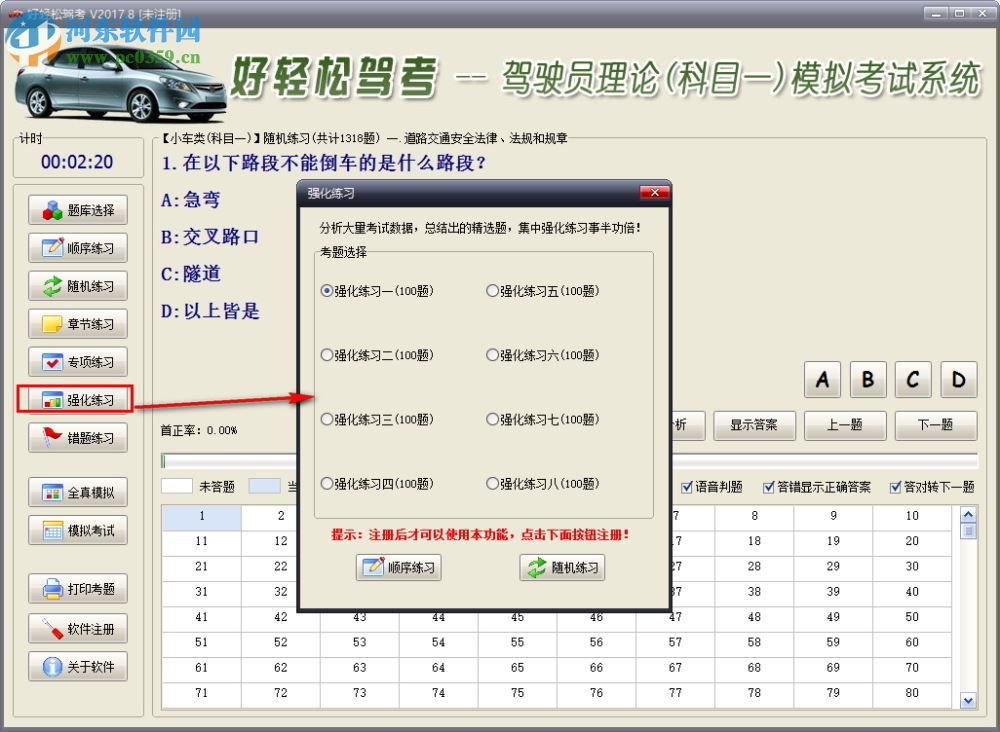
Task: Launch 全真模拟 full simulation mode
Action: pyautogui.click(x=77, y=491)
